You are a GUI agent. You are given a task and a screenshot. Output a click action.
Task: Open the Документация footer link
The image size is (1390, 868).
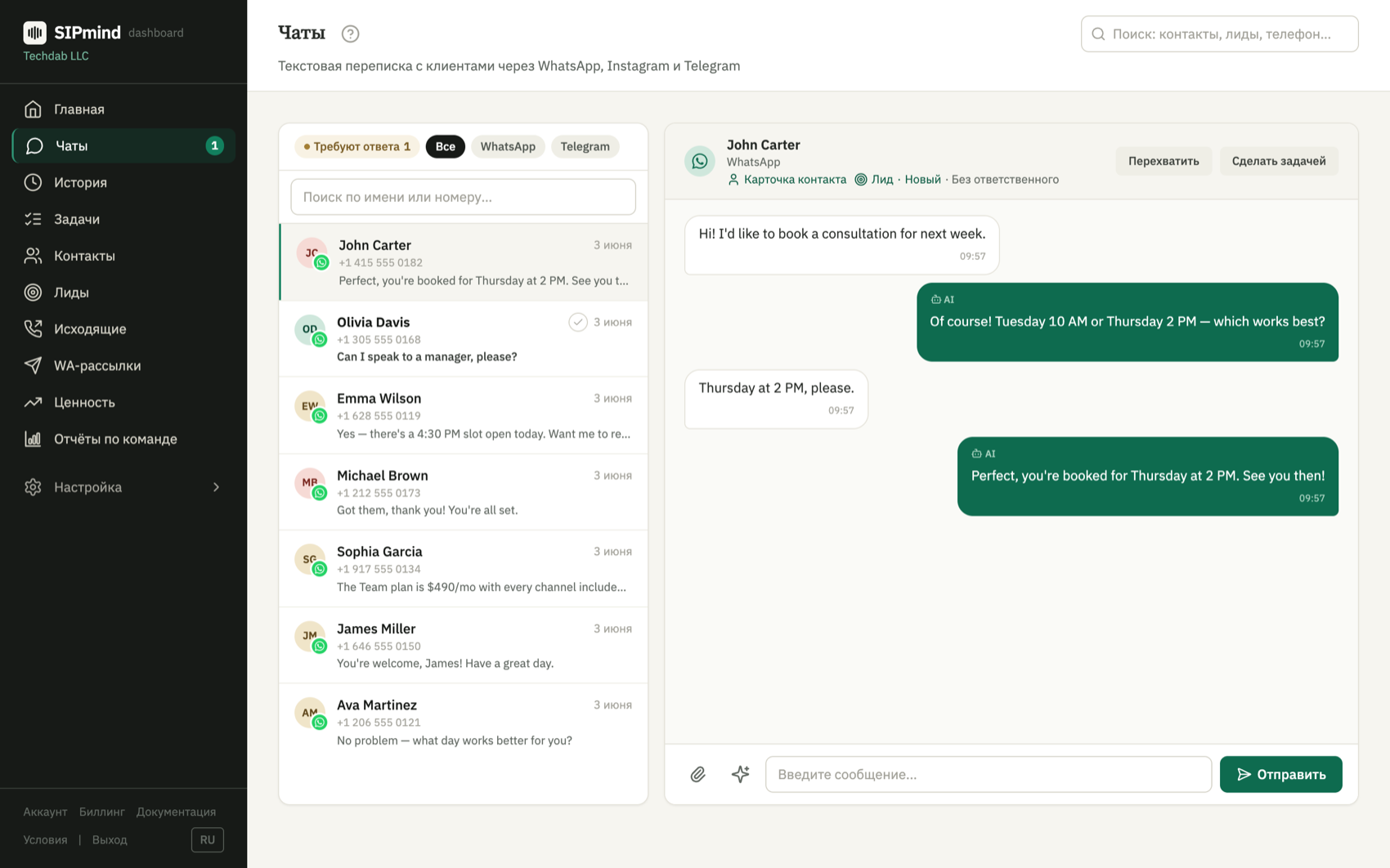(177, 812)
